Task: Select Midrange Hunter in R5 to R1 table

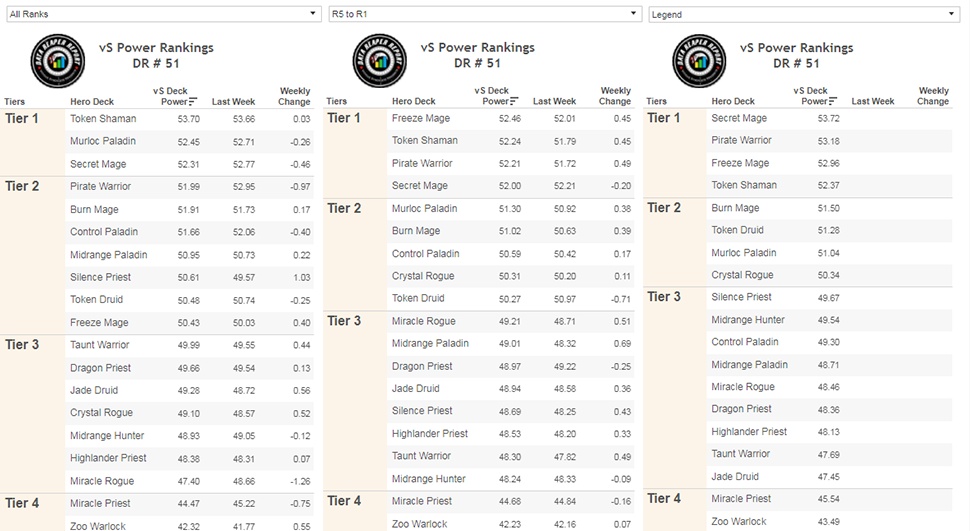Action: tap(429, 478)
